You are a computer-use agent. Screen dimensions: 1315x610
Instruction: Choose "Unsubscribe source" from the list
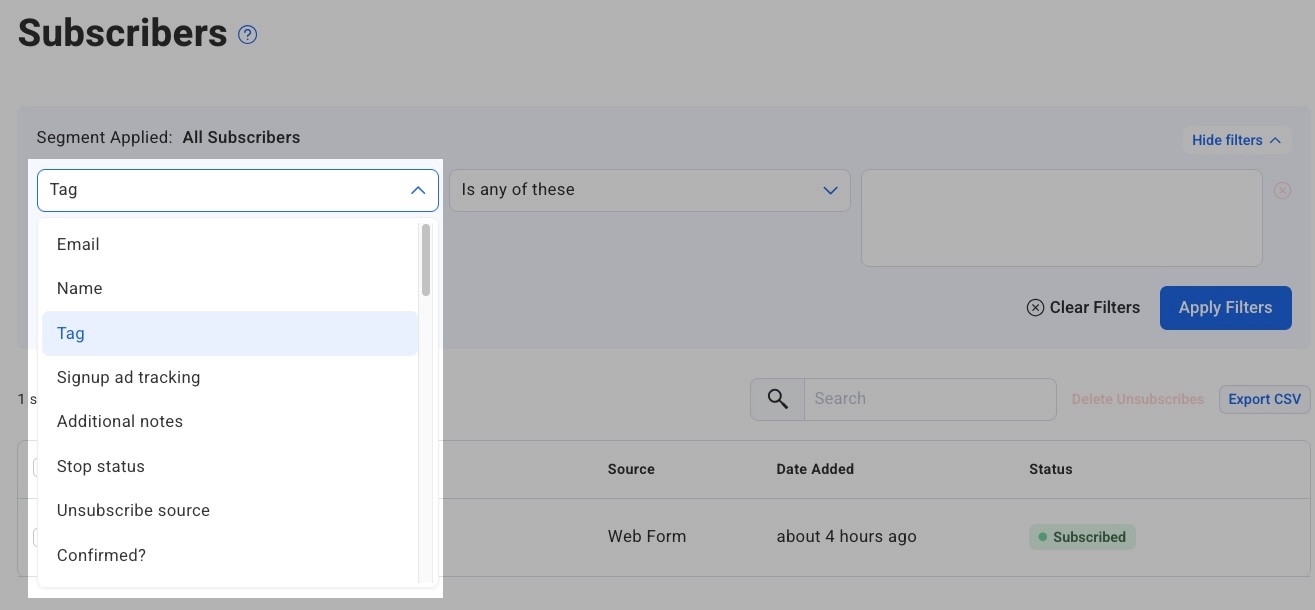pyautogui.click(x=133, y=510)
